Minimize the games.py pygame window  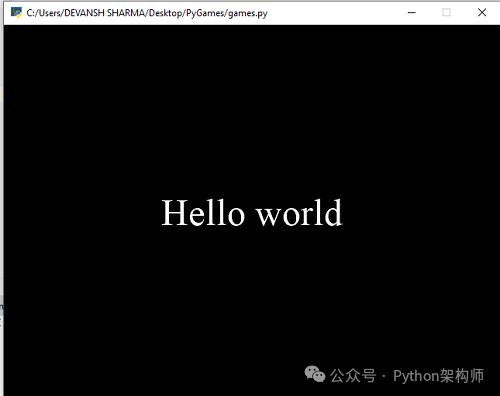(x=412, y=13)
